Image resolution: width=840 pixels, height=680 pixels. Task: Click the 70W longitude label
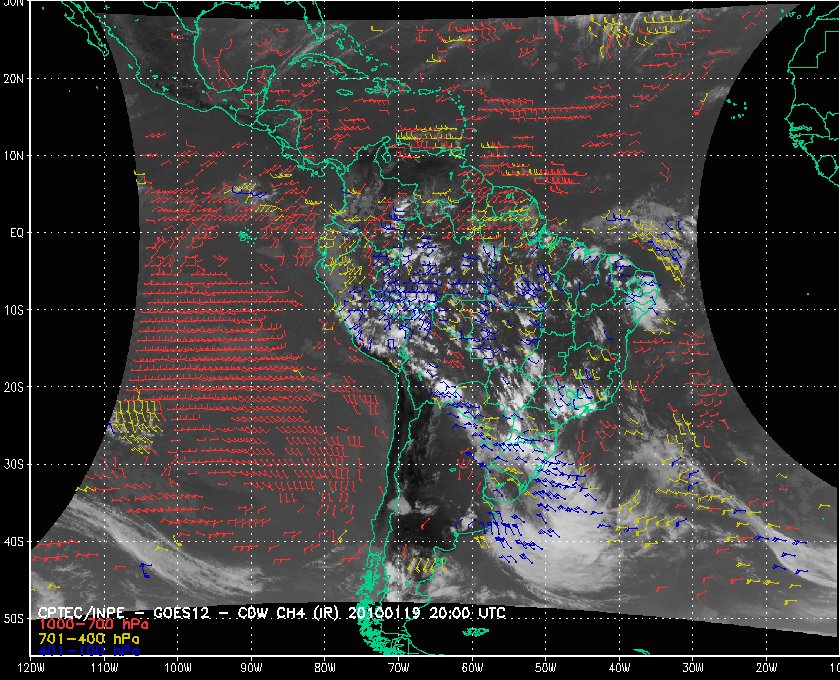pos(399,668)
